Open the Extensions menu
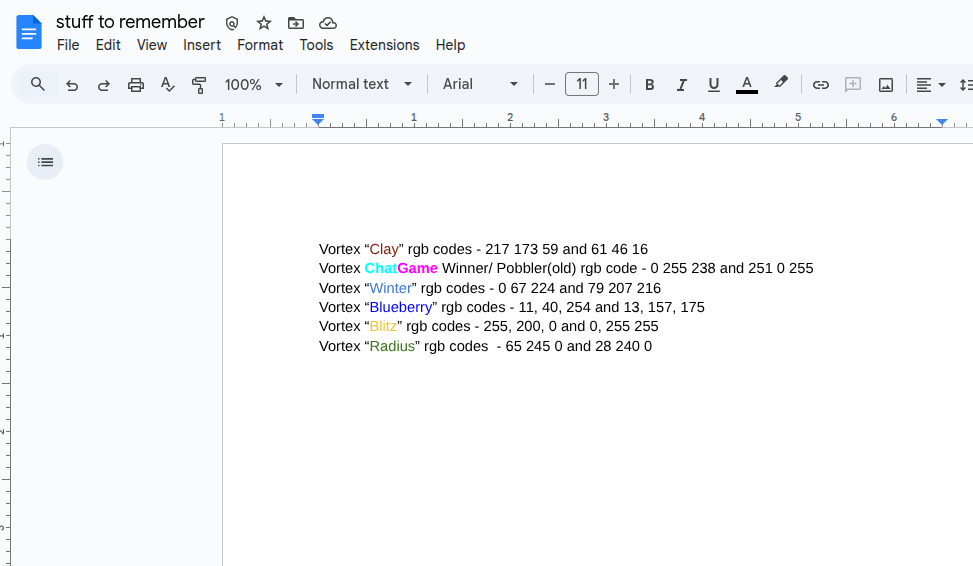The height and width of the screenshot is (566, 973). (384, 45)
